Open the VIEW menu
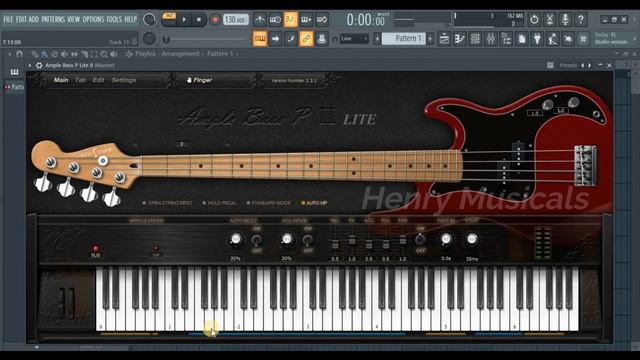 coord(73,19)
